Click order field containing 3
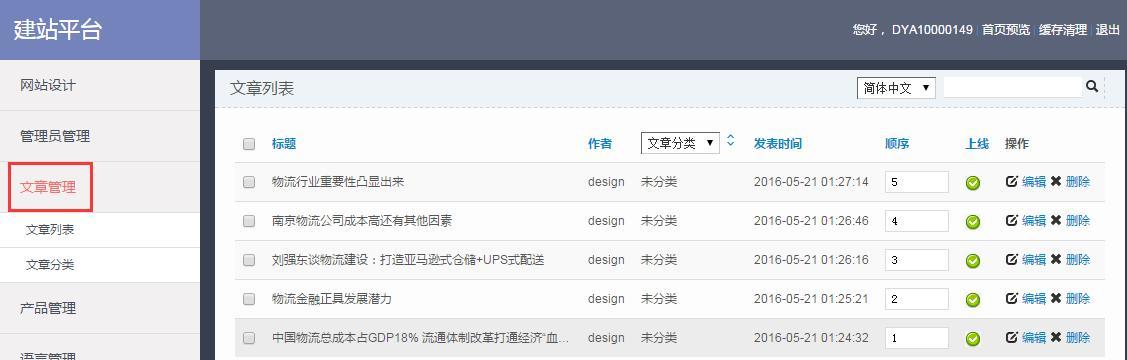Viewport: 1127px width, 360px height. pyautogui.click(x=916, y=259)
